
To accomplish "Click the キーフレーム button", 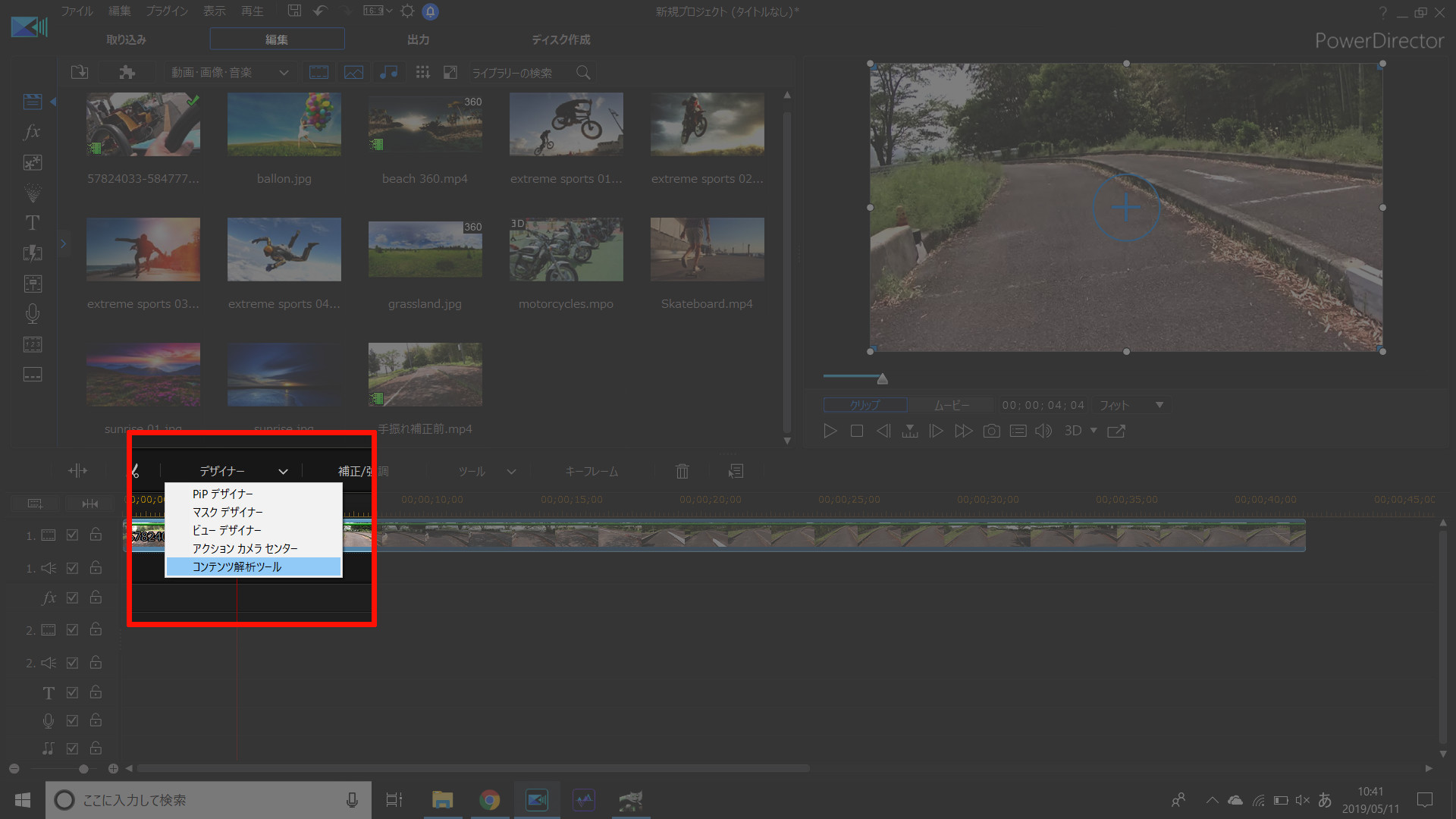I will click(591, 471).
